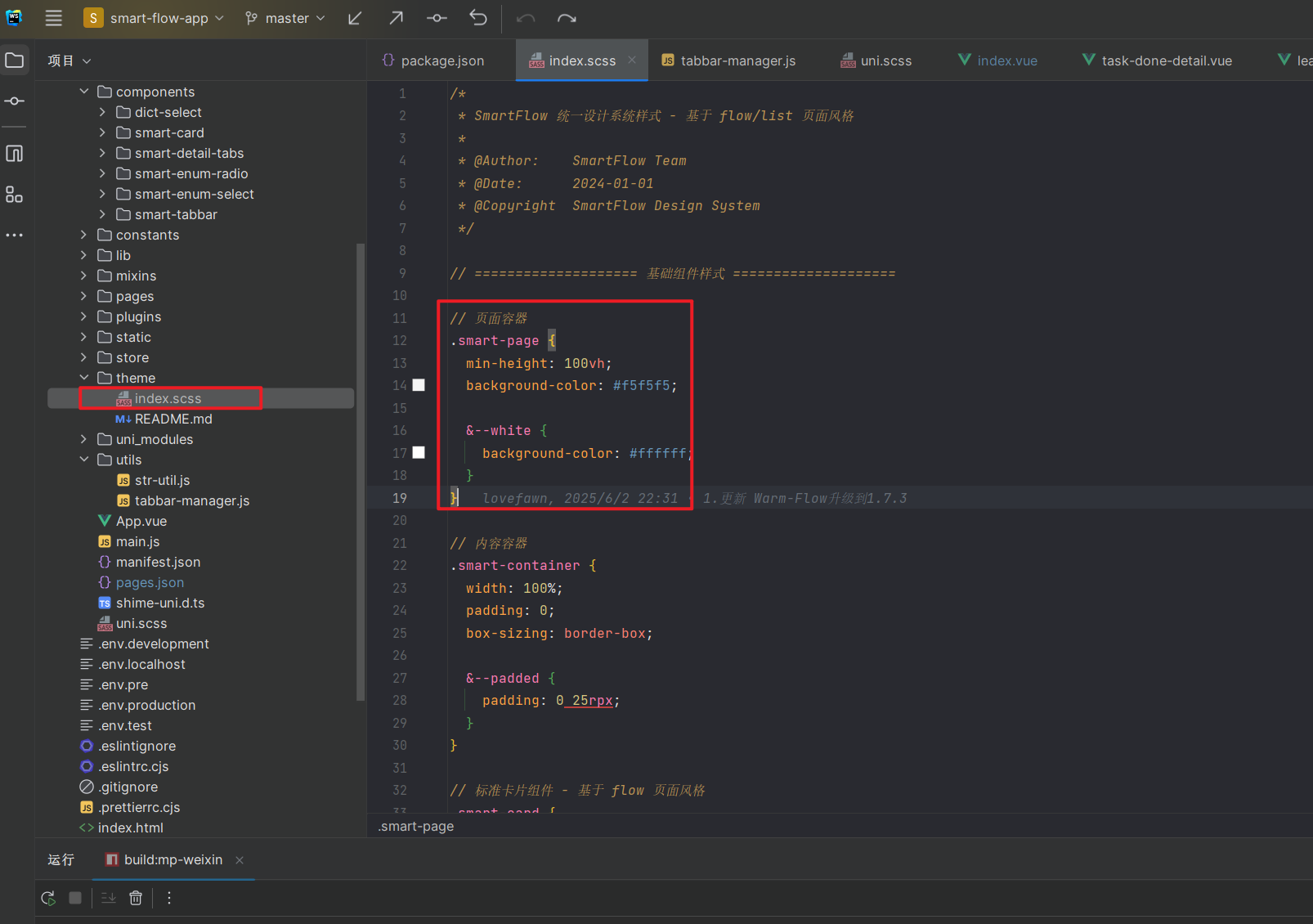This screenshot has height=924, width=1313.
Task: Switch to the package.json tab
Action: click(x=433, y=61)
